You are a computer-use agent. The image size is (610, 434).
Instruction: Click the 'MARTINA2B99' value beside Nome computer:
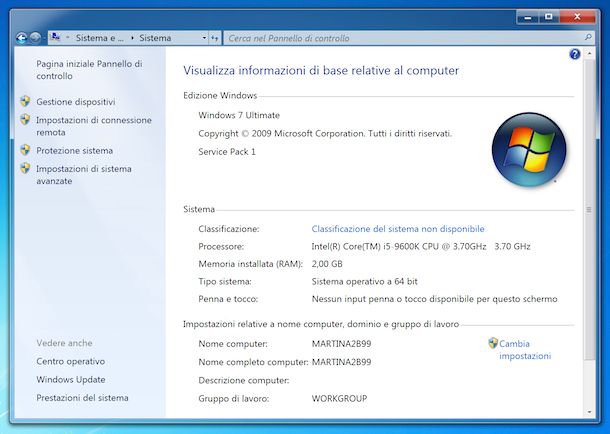point(341,344)
